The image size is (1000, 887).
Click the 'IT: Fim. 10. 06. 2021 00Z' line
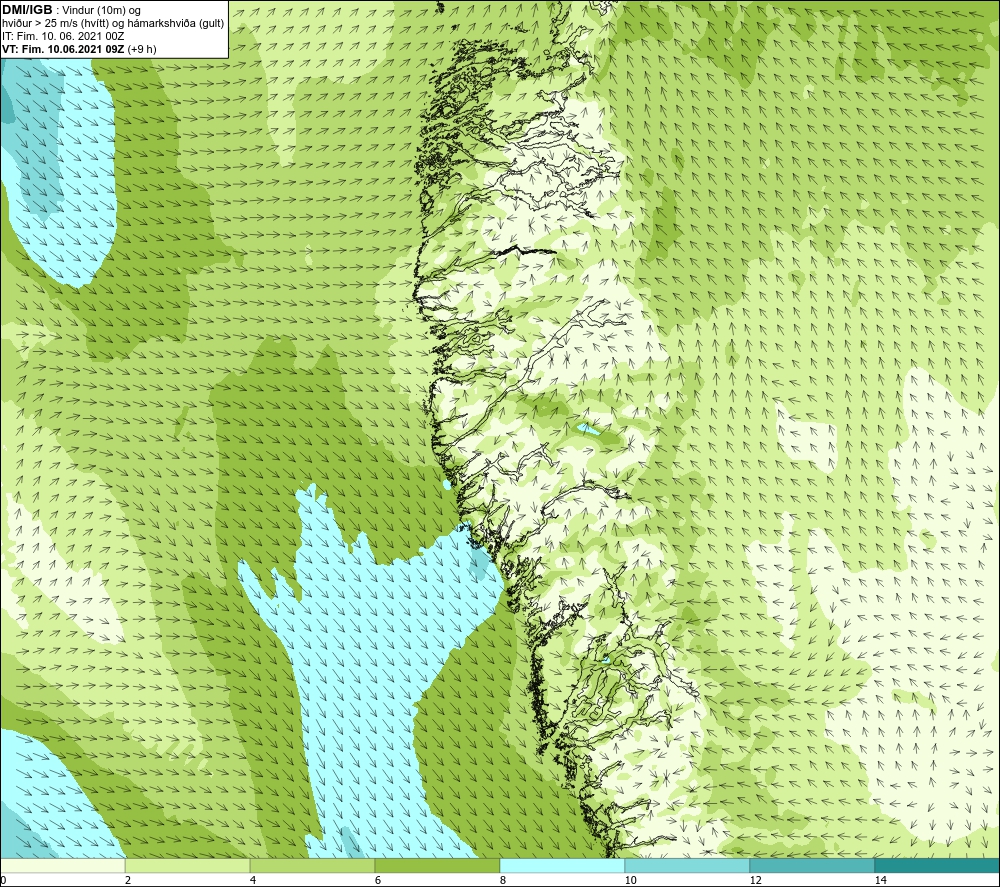tap(63, 36)
